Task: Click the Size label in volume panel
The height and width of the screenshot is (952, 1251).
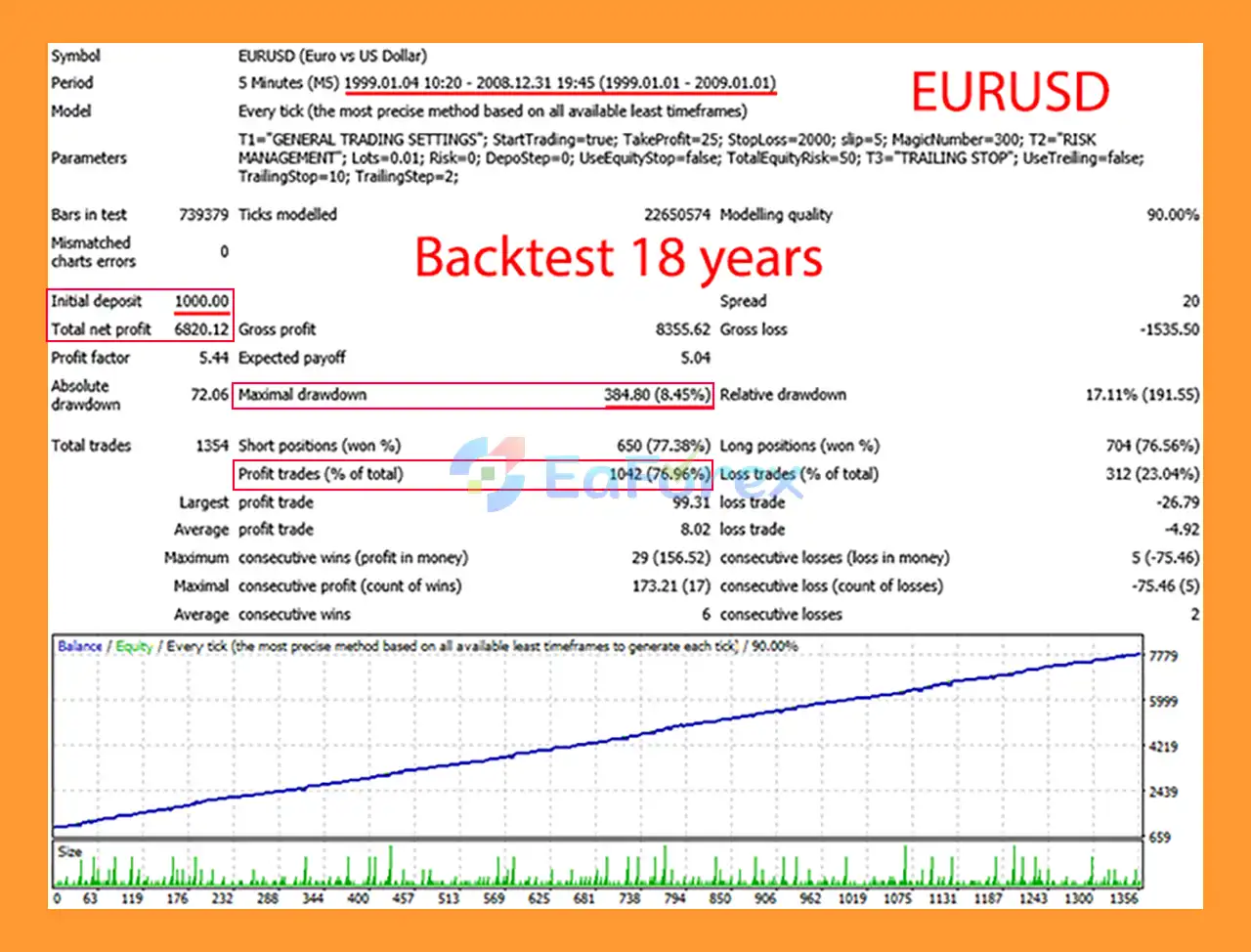Action: coord(69,851)
